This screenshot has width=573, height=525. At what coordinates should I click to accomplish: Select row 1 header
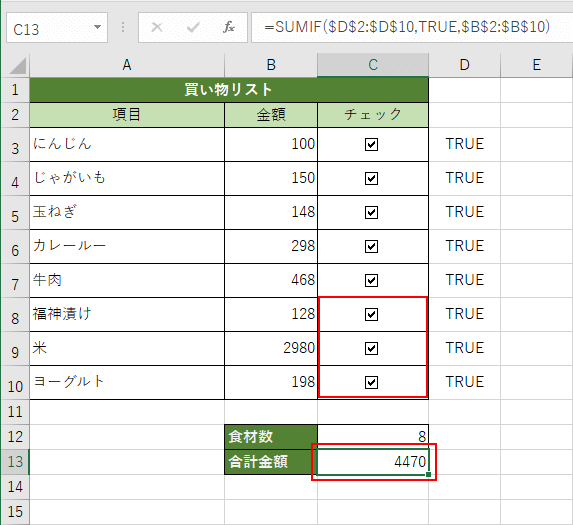15,90
